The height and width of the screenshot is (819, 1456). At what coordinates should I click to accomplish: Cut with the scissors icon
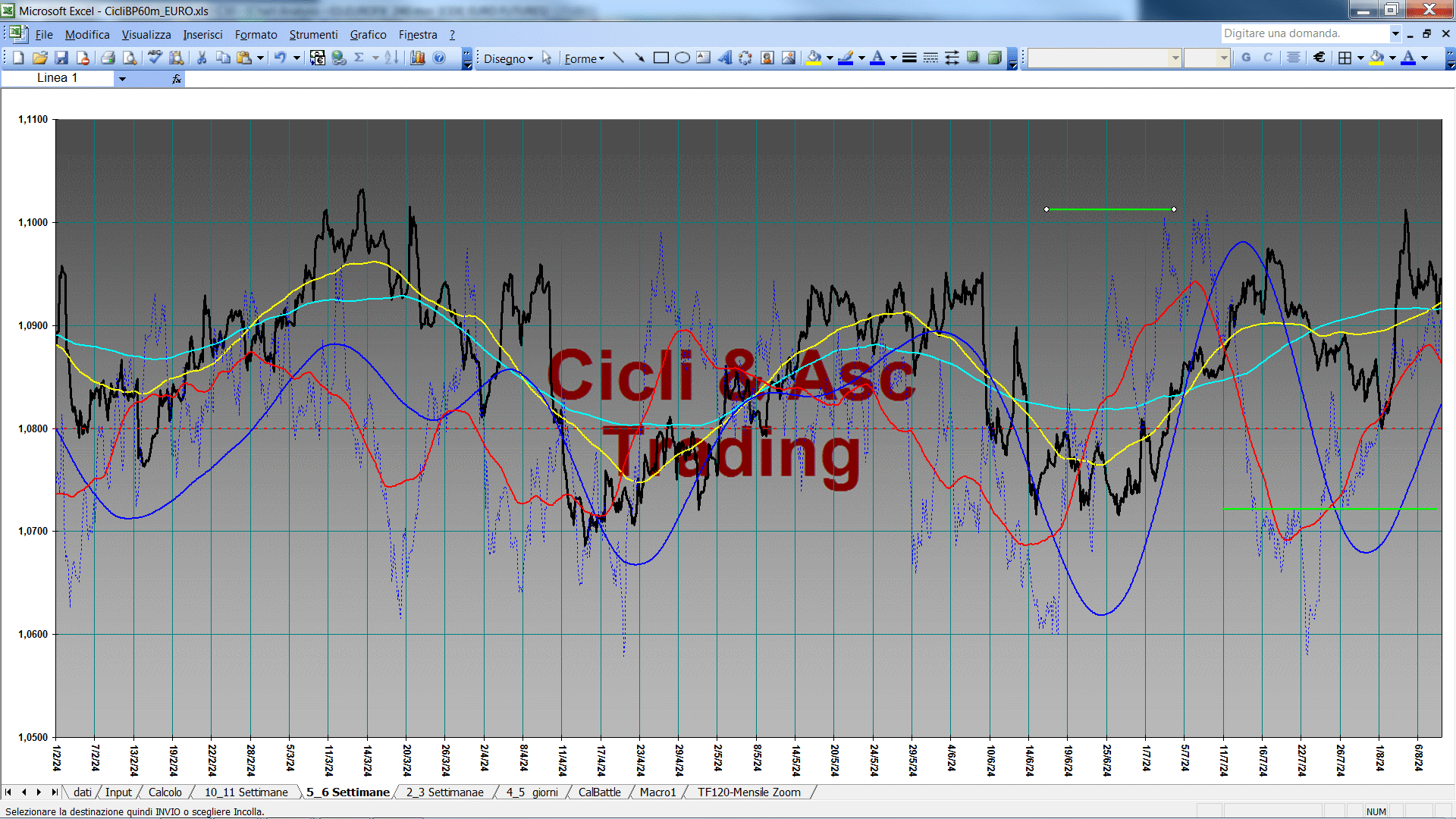202,58
